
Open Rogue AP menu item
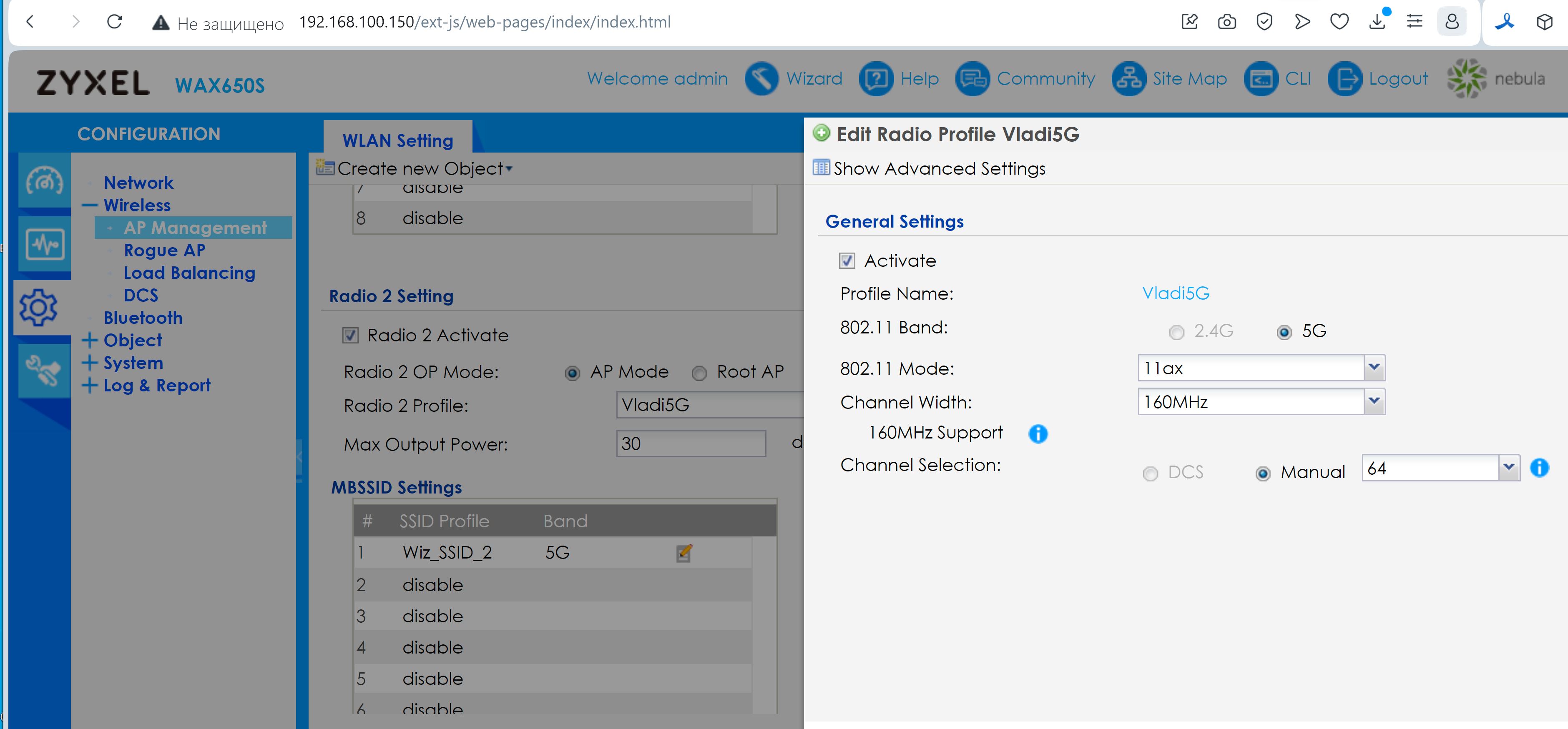click(x=164, y=250)
